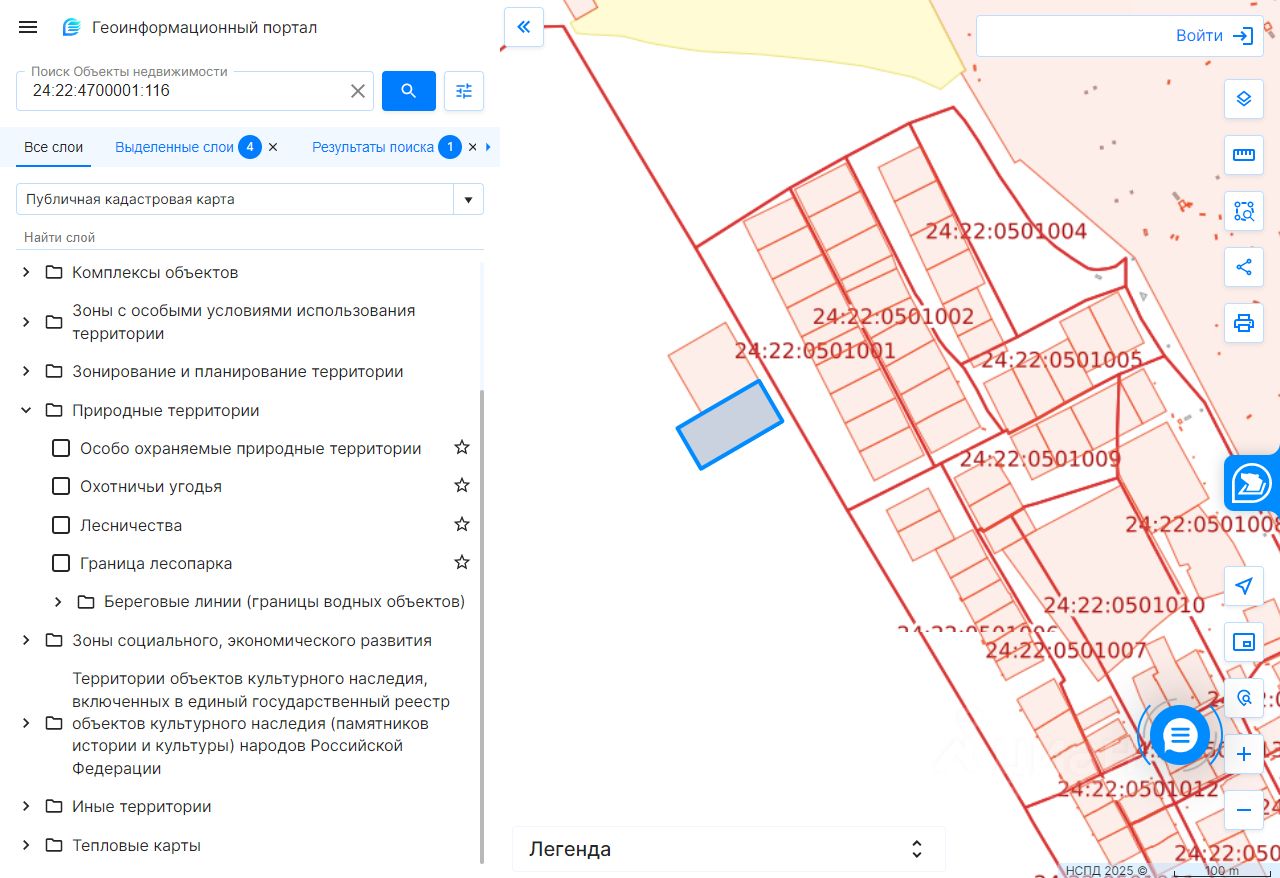Activate the ruler measurement tool
Image resolution: width=1280 pixels, height=878 pixels.
pyautogui.click(x=1244, y=155)
